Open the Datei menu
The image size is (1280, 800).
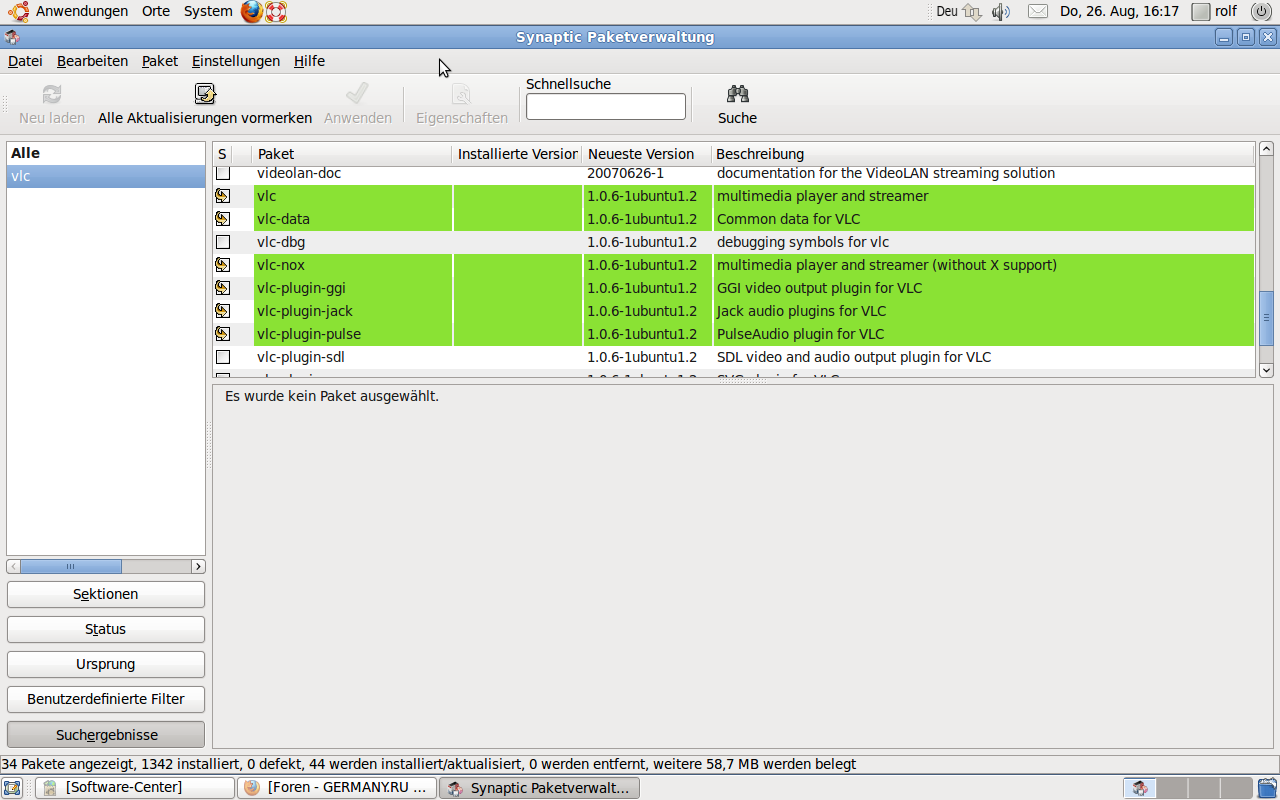[x=25, y=61]
